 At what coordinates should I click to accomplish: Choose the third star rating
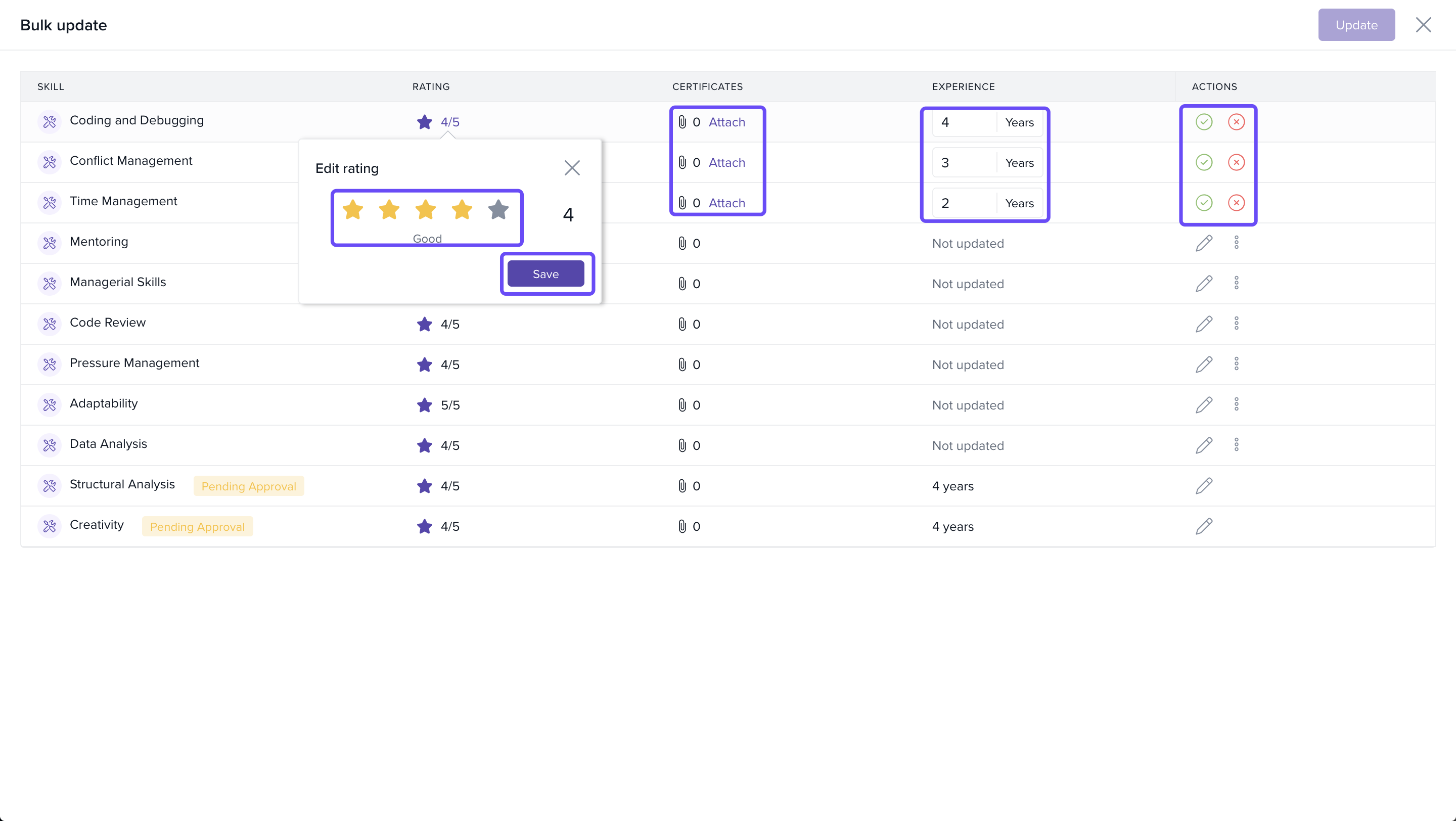pos(425,210)
